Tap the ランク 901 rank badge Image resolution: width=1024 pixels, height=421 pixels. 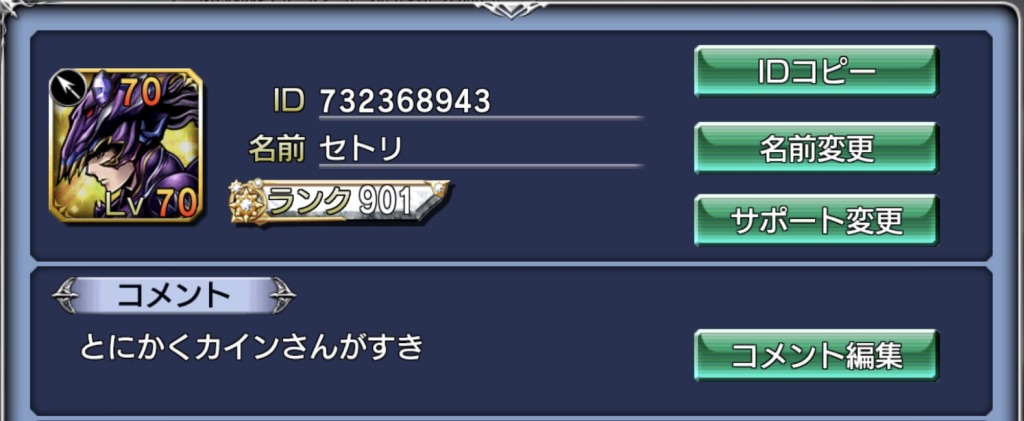tap(340, 202)
